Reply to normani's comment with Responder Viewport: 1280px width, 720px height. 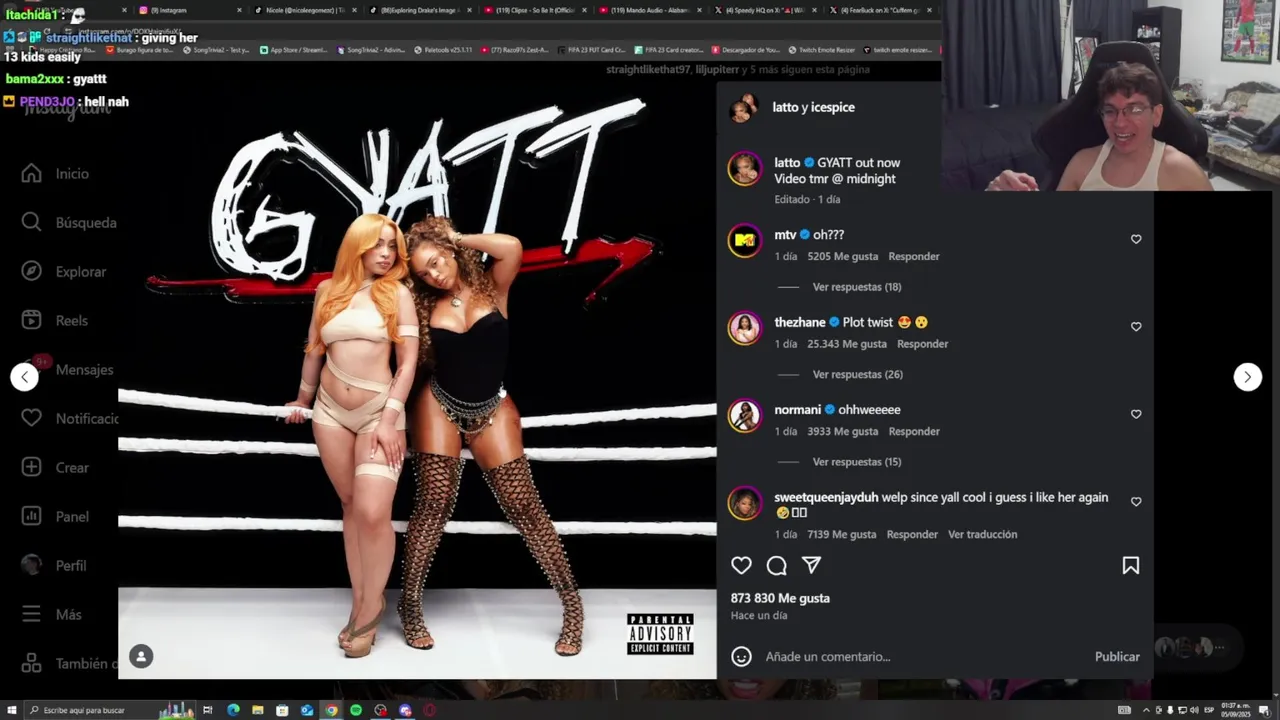[914, 432]
